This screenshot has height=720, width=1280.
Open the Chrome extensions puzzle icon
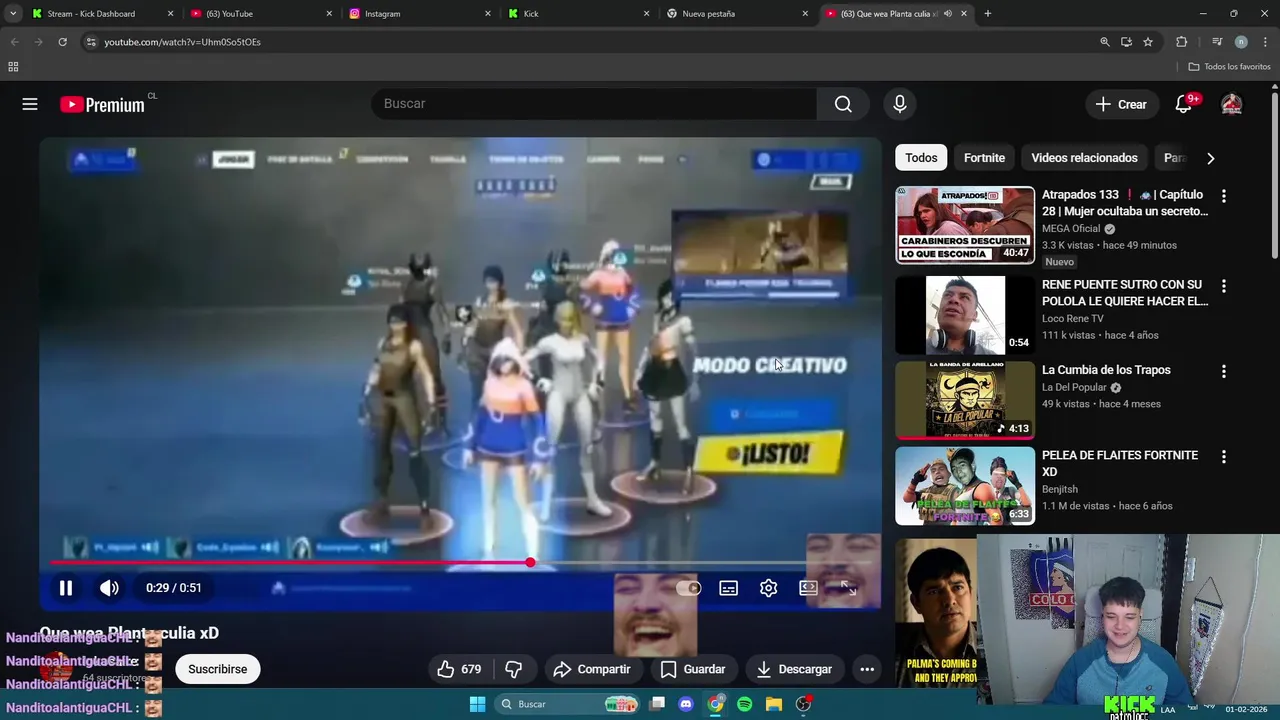pos(1182,42)
